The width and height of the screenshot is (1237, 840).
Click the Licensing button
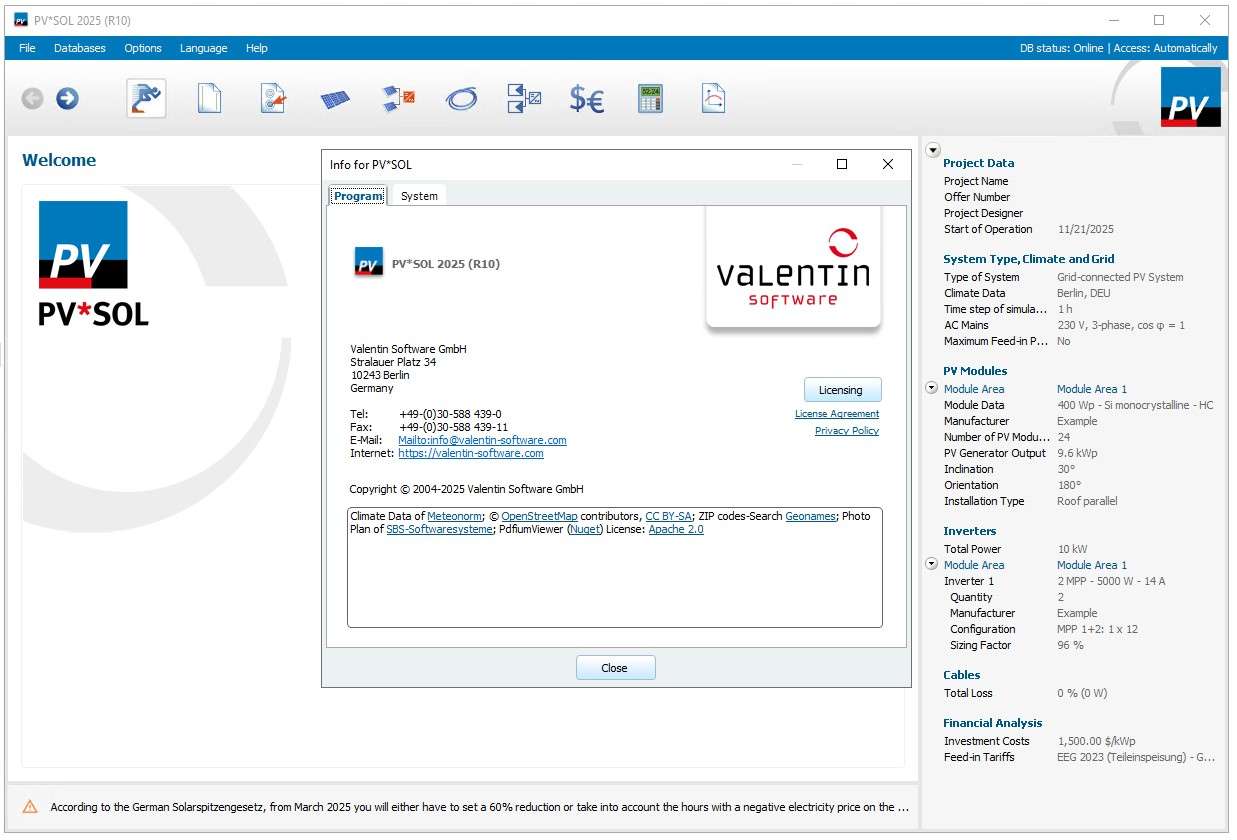[842, 390]
